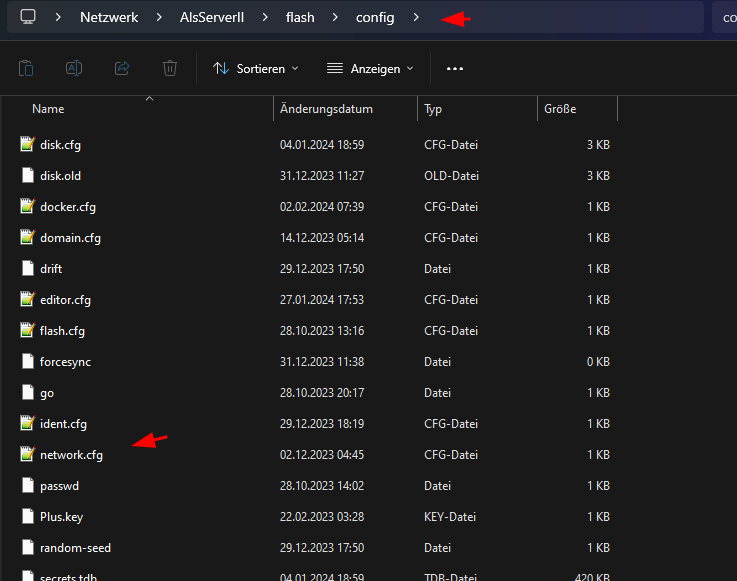Click date 22.02.2023 03:28 of Plus.key

click(322, 517)
